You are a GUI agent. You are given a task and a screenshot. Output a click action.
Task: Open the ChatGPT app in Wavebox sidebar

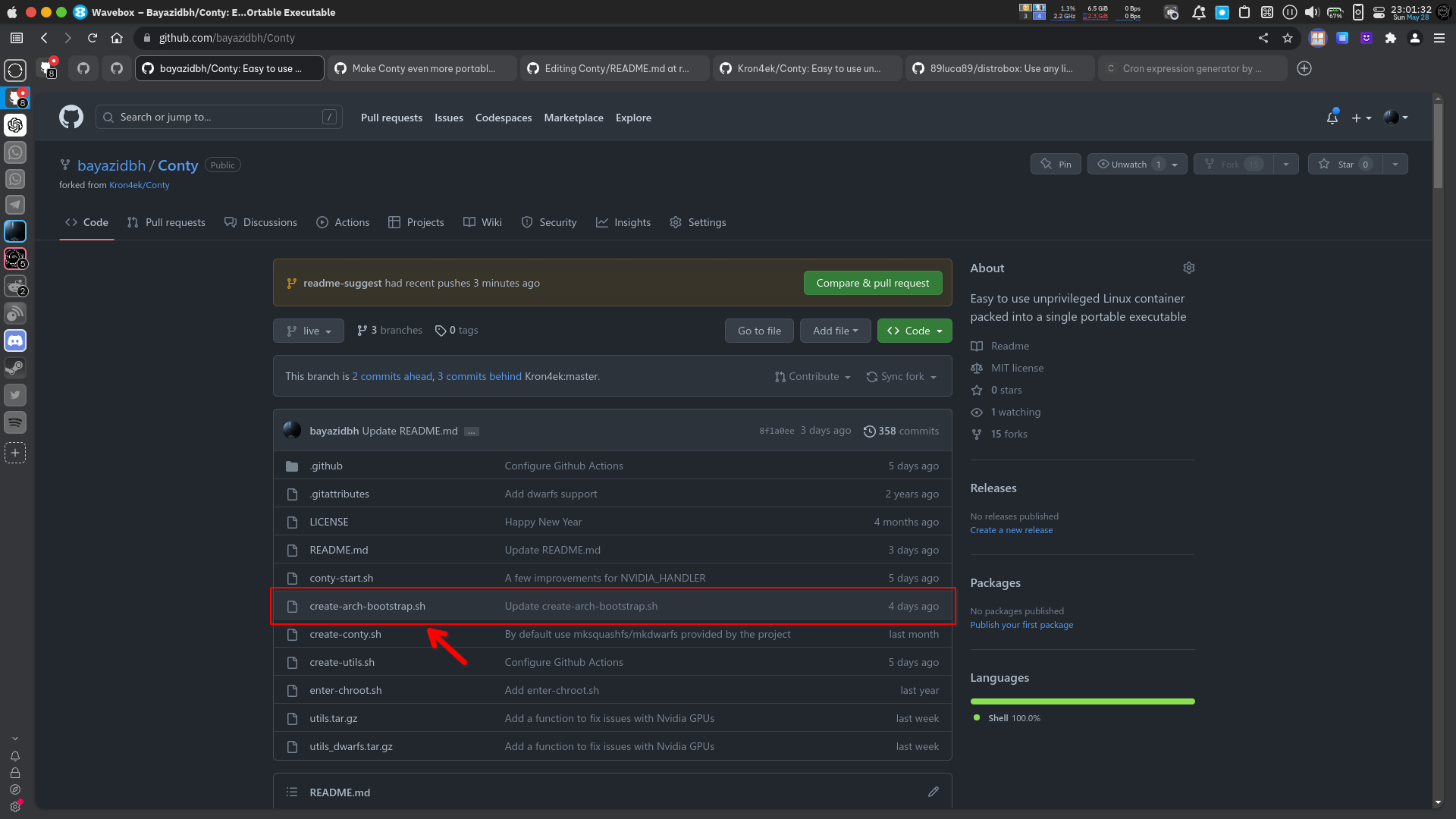(15, 125)
